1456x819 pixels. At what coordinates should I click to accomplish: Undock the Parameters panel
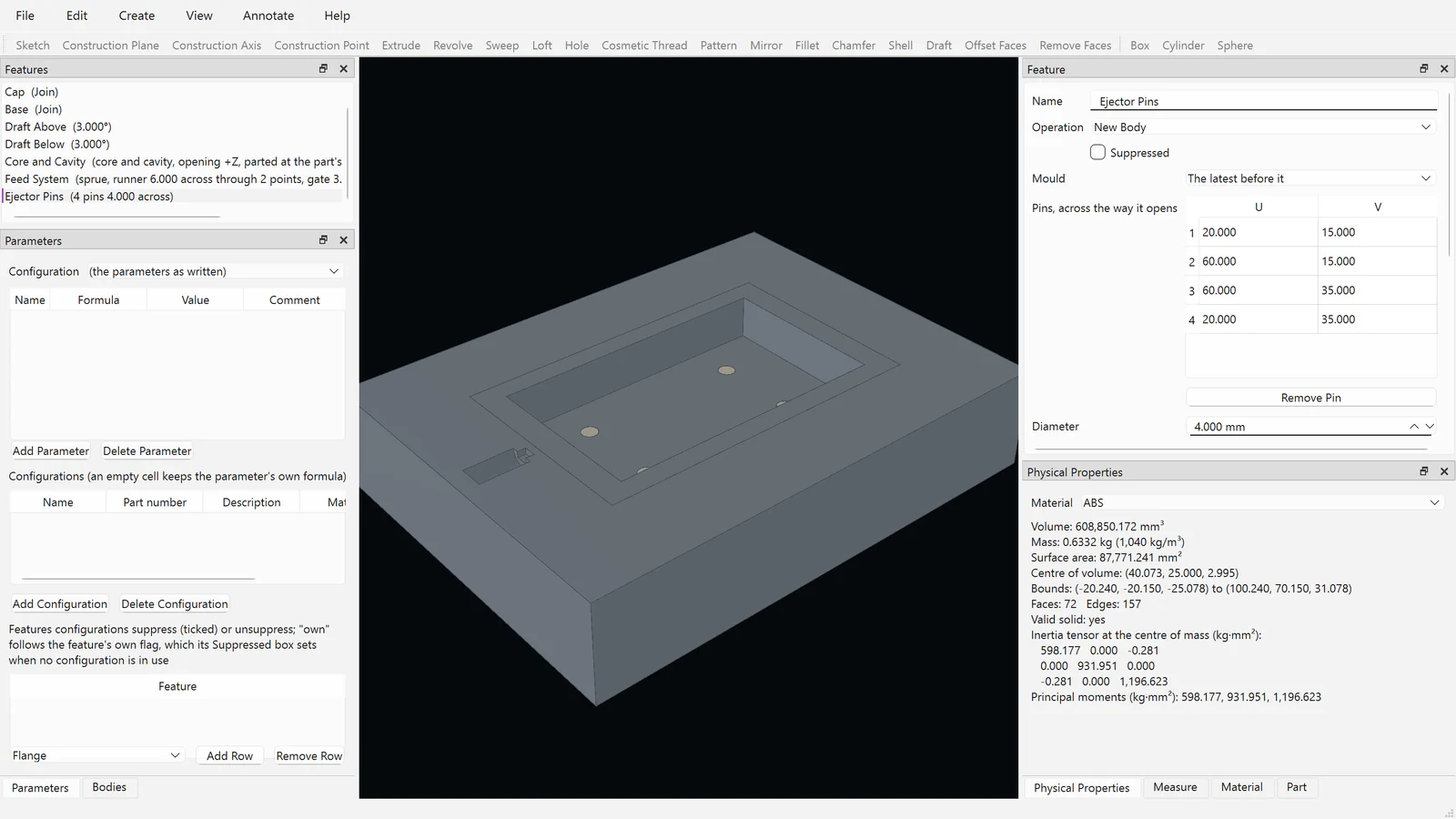323,239
